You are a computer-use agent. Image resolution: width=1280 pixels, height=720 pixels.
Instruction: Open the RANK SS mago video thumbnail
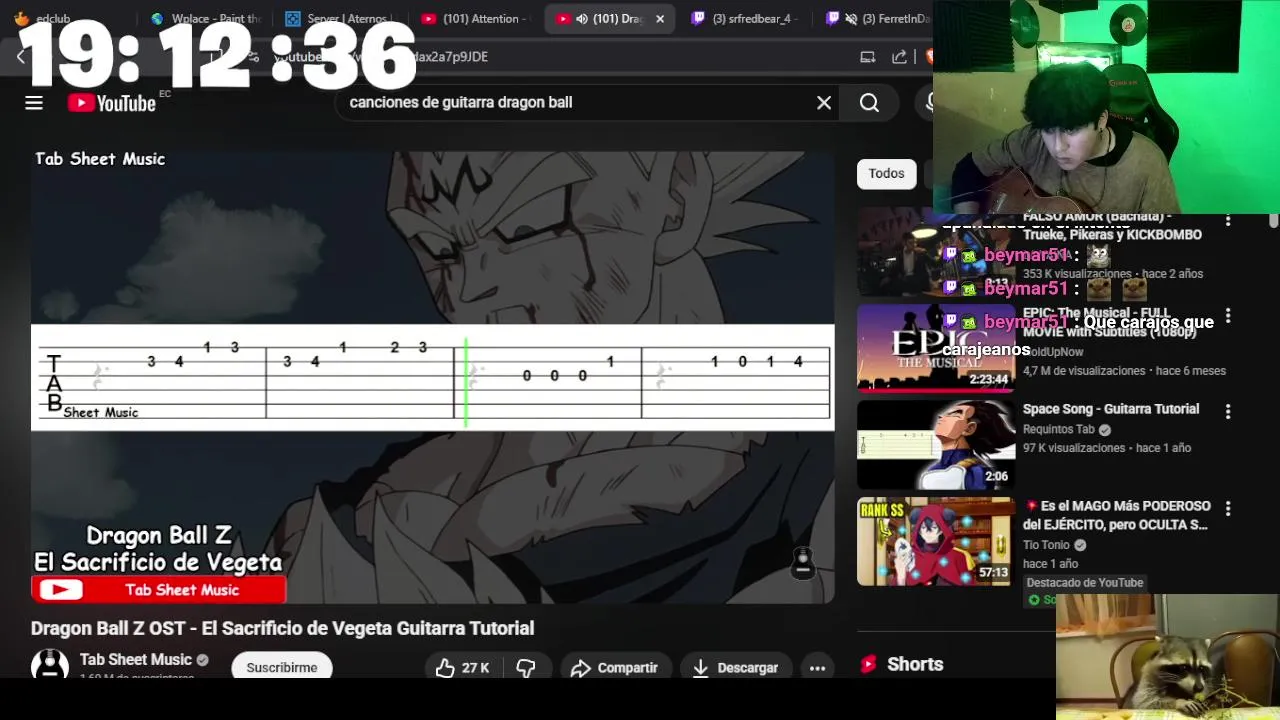(x=936, y=541)
